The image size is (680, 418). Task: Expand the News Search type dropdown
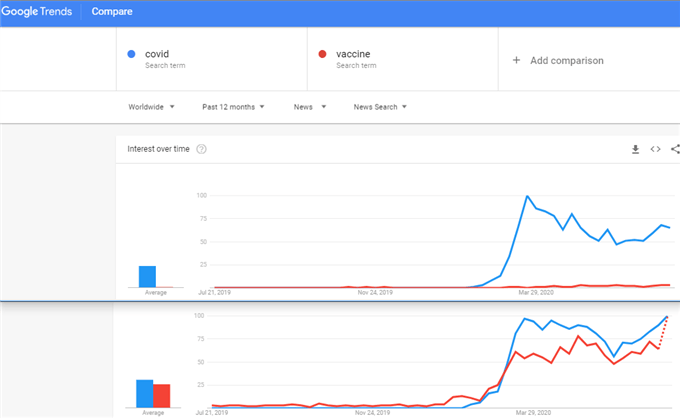380,107
